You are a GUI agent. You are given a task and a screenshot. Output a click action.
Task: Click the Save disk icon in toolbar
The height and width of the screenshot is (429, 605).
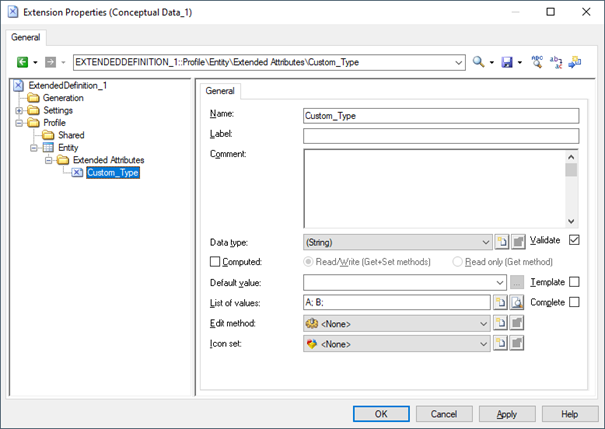(507, 62)
